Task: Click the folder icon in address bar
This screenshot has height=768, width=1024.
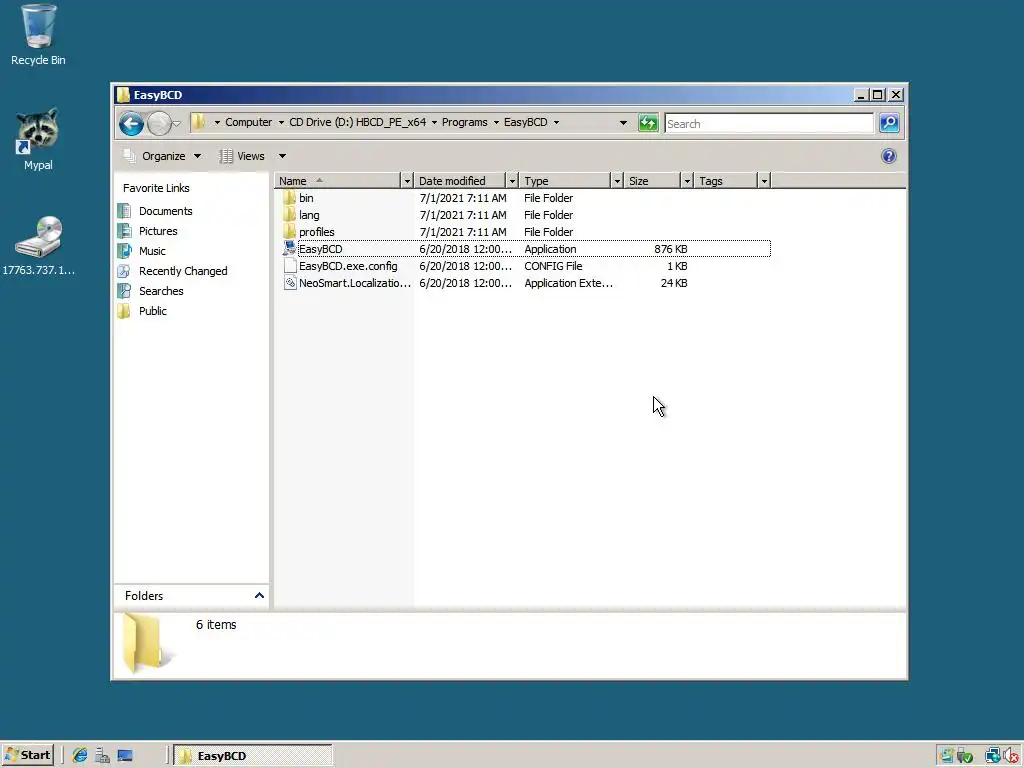Action: [199, 122]
